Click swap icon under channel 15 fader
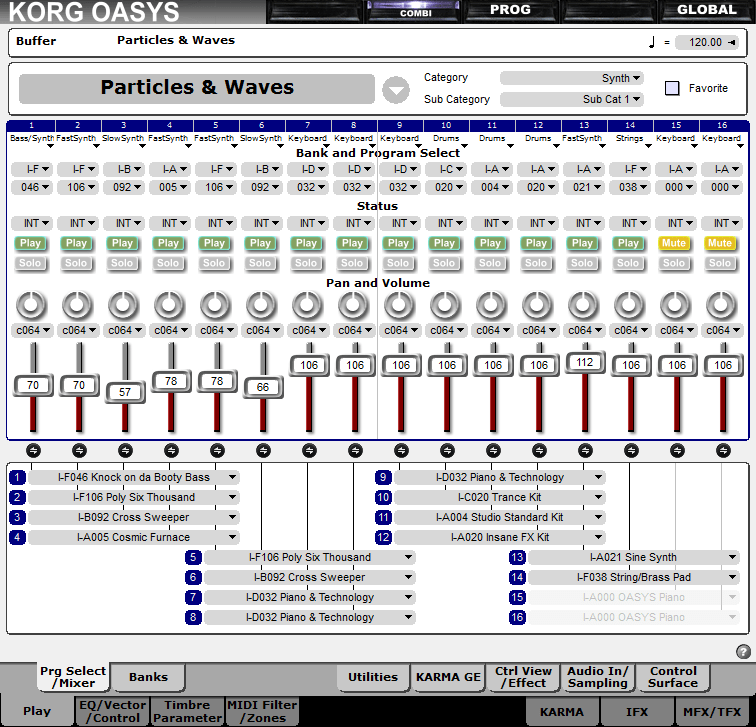 pyautogui.click(x=677, y=451)
